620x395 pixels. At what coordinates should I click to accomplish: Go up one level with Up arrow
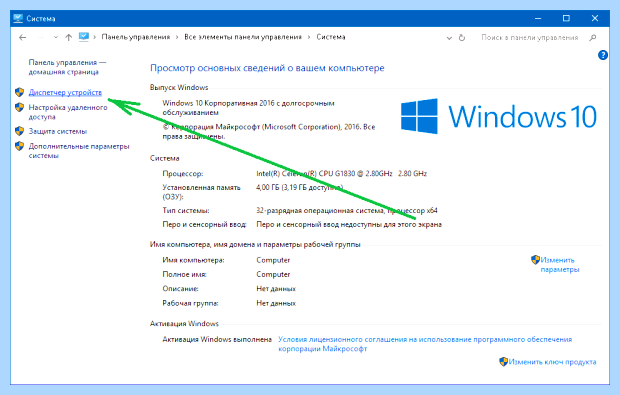point(69,38)
